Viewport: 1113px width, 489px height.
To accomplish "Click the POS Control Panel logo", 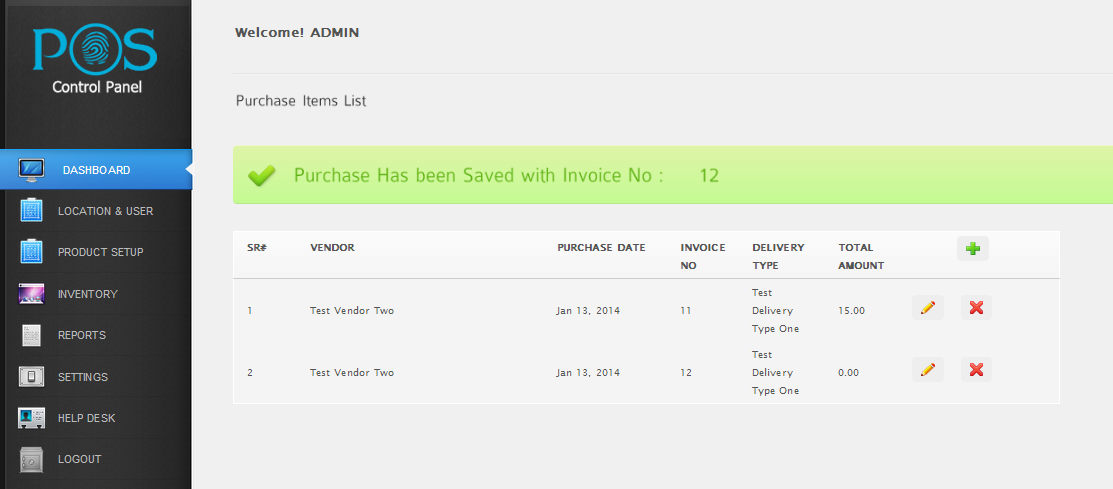I will [95, 60].
